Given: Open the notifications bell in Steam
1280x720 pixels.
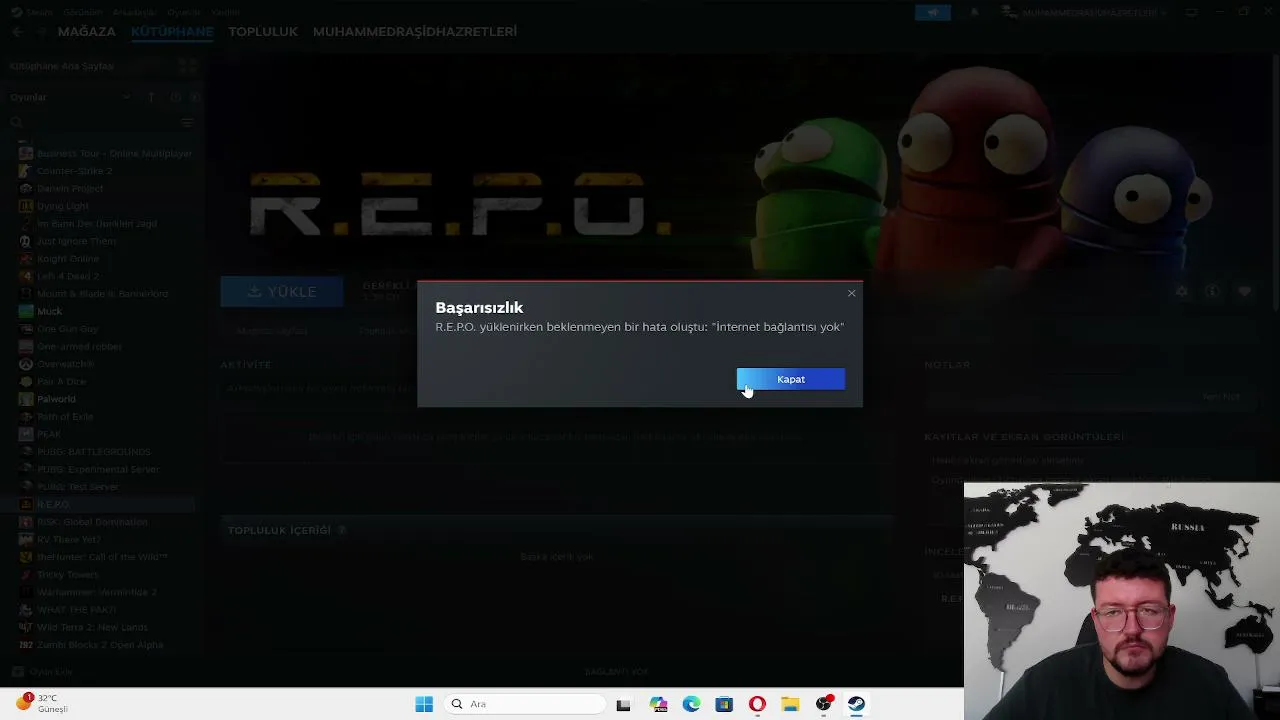Looking at the screenshot, I should (x=974, y=12).
